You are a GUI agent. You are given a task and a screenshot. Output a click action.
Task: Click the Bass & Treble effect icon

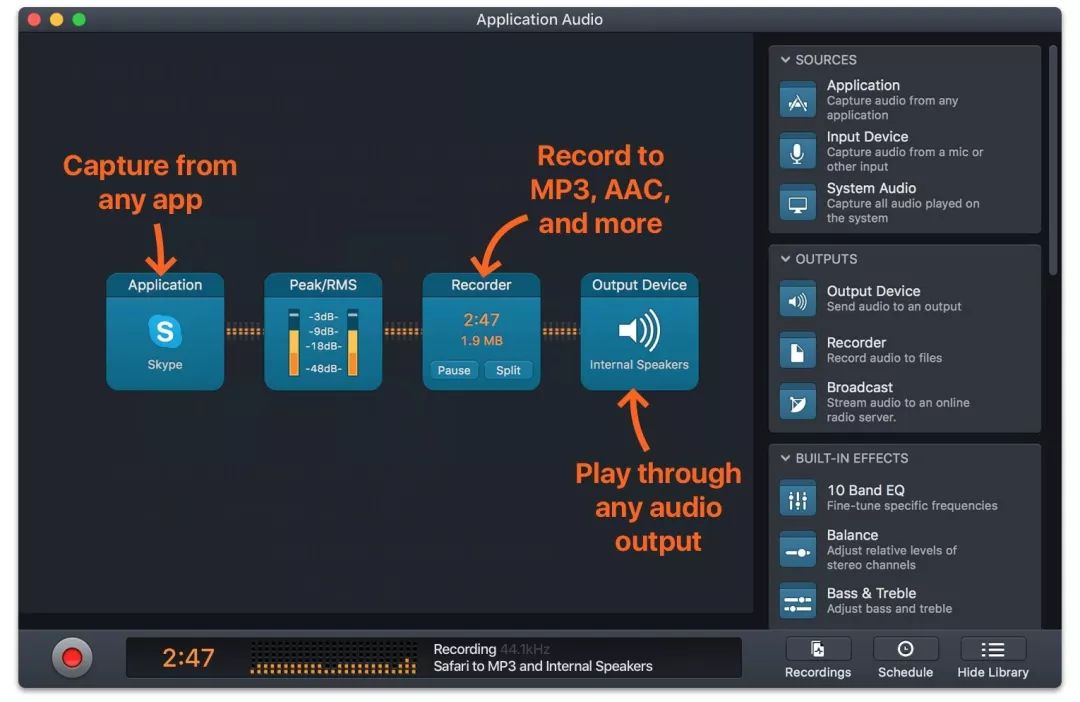coord(797,601)
